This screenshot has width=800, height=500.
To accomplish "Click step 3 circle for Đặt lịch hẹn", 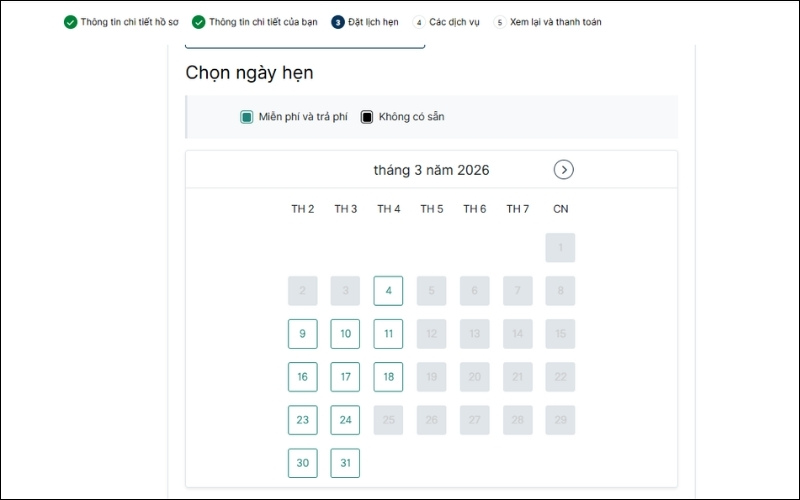I will pyautogui.click(x=338, y=22).
